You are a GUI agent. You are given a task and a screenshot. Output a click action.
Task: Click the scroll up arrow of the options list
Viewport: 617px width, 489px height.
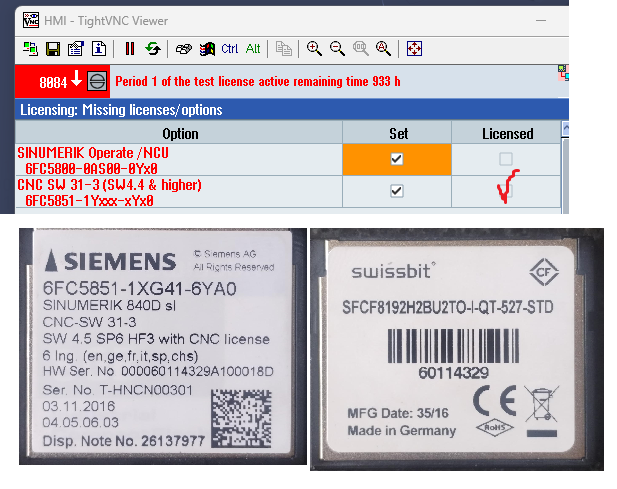(565, 129)
